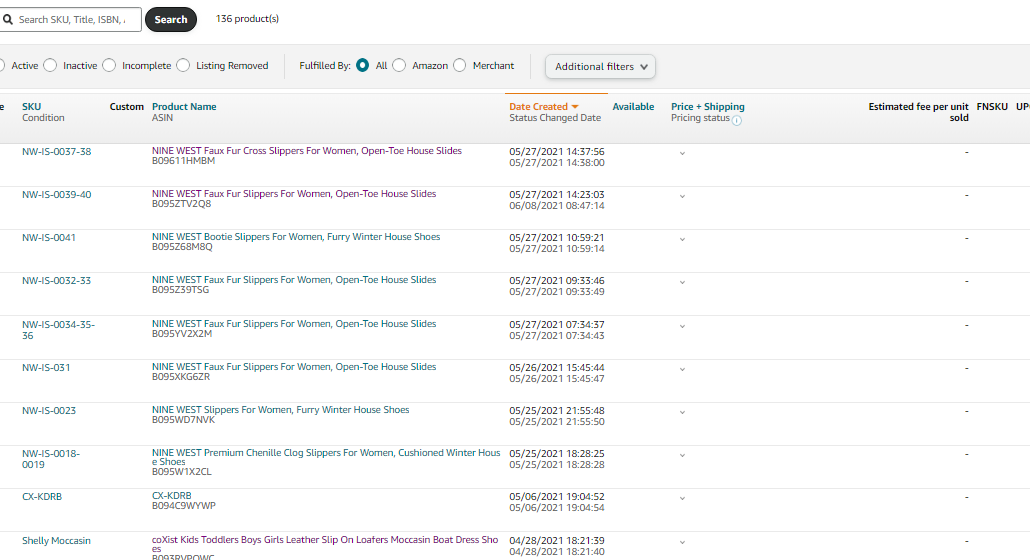Open SKU link NW-IS-0037-38
The image size is (1030, 560).
pyautogui.click(x=56, y=152)
